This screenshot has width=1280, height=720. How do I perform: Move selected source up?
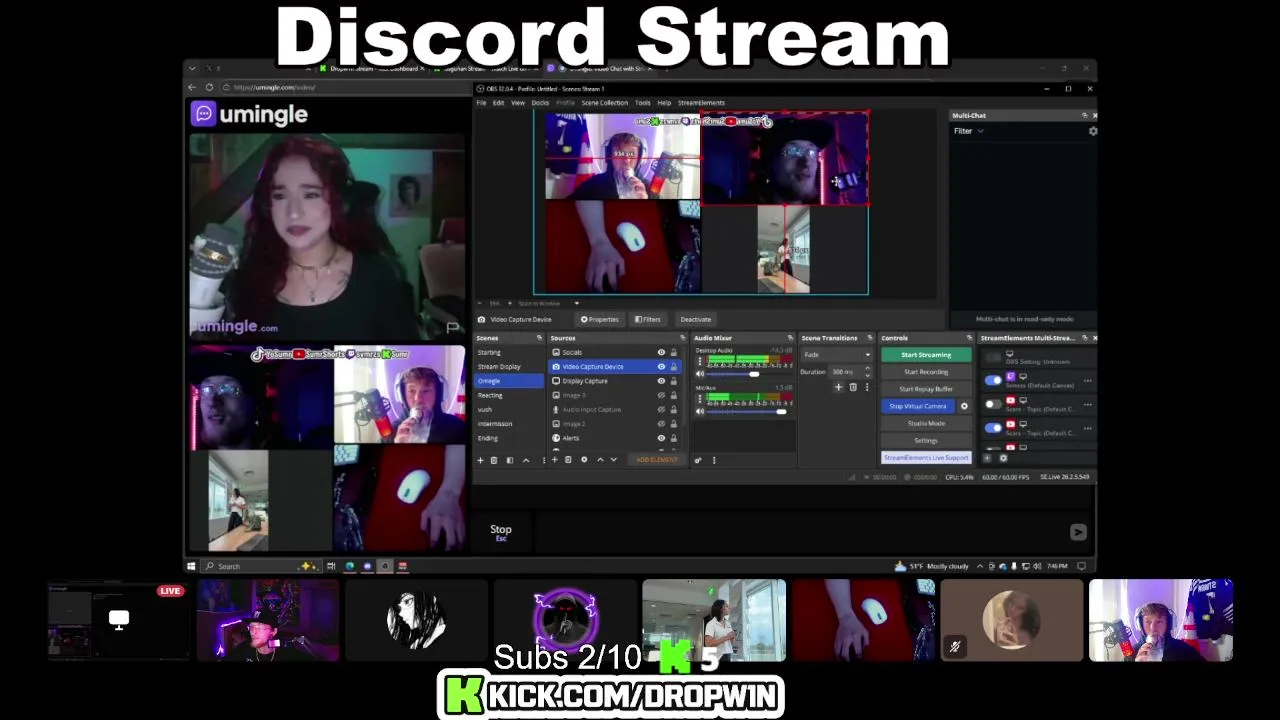[600, 460]
